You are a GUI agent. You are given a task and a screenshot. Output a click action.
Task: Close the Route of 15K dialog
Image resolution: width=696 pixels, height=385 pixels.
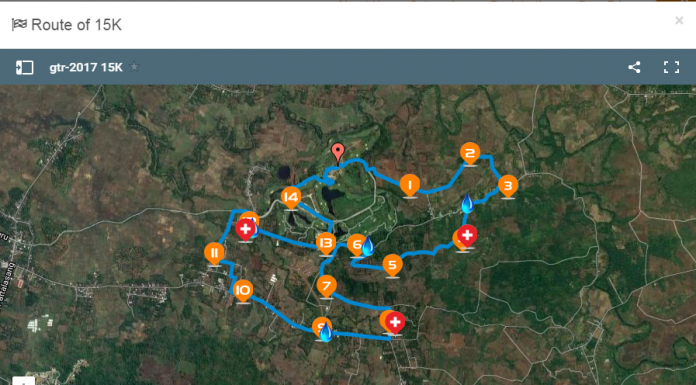(679, 20)
